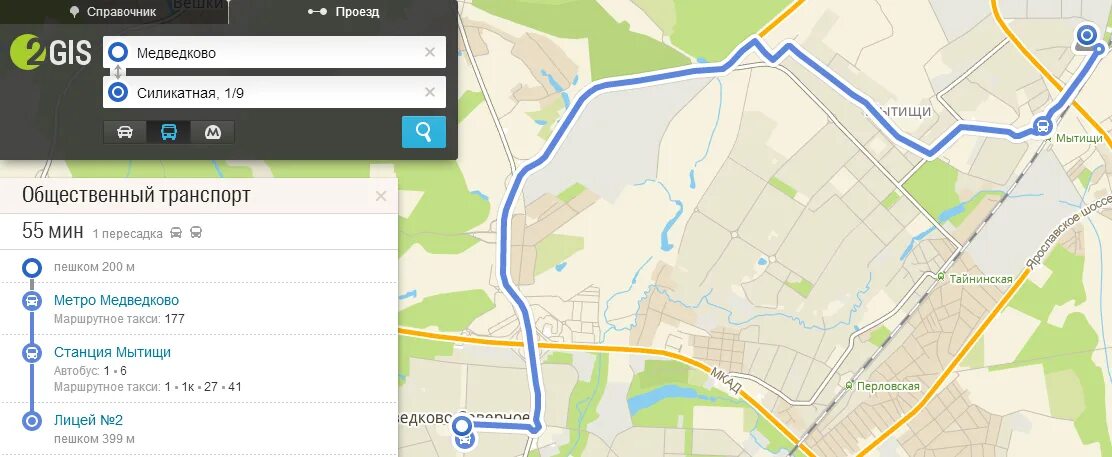Clear the Медведково field
This screenshot has height=457, width=1112.
[x=429, y=53]
